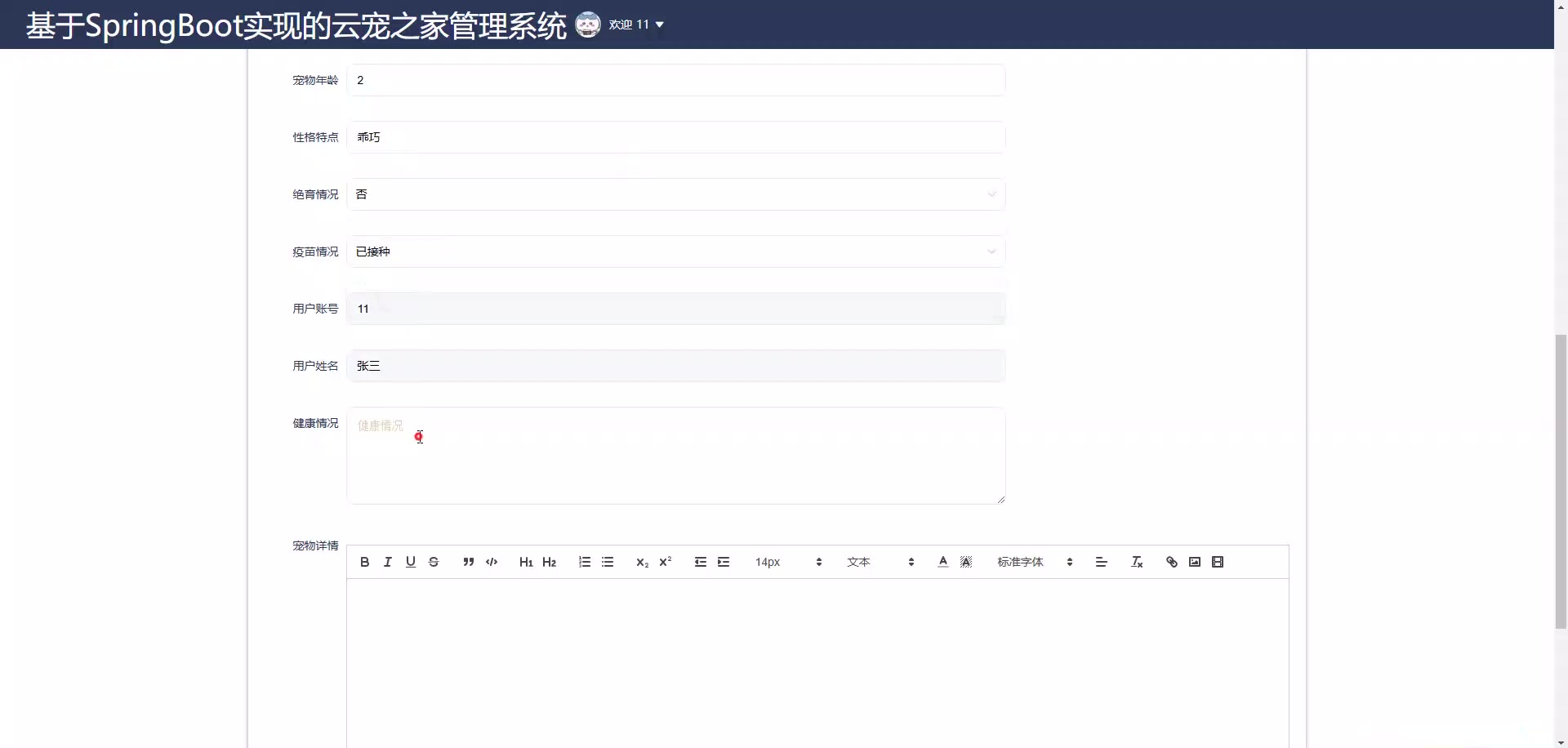Focus the 宠物年龄 input field
Screen dimensions: 1568x748
675,80
